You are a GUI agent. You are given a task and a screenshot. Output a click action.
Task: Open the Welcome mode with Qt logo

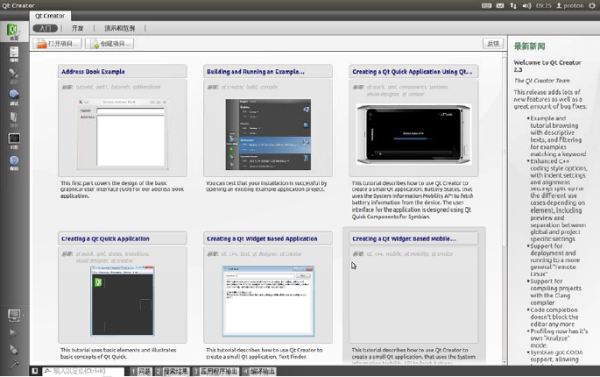[14, 31]
